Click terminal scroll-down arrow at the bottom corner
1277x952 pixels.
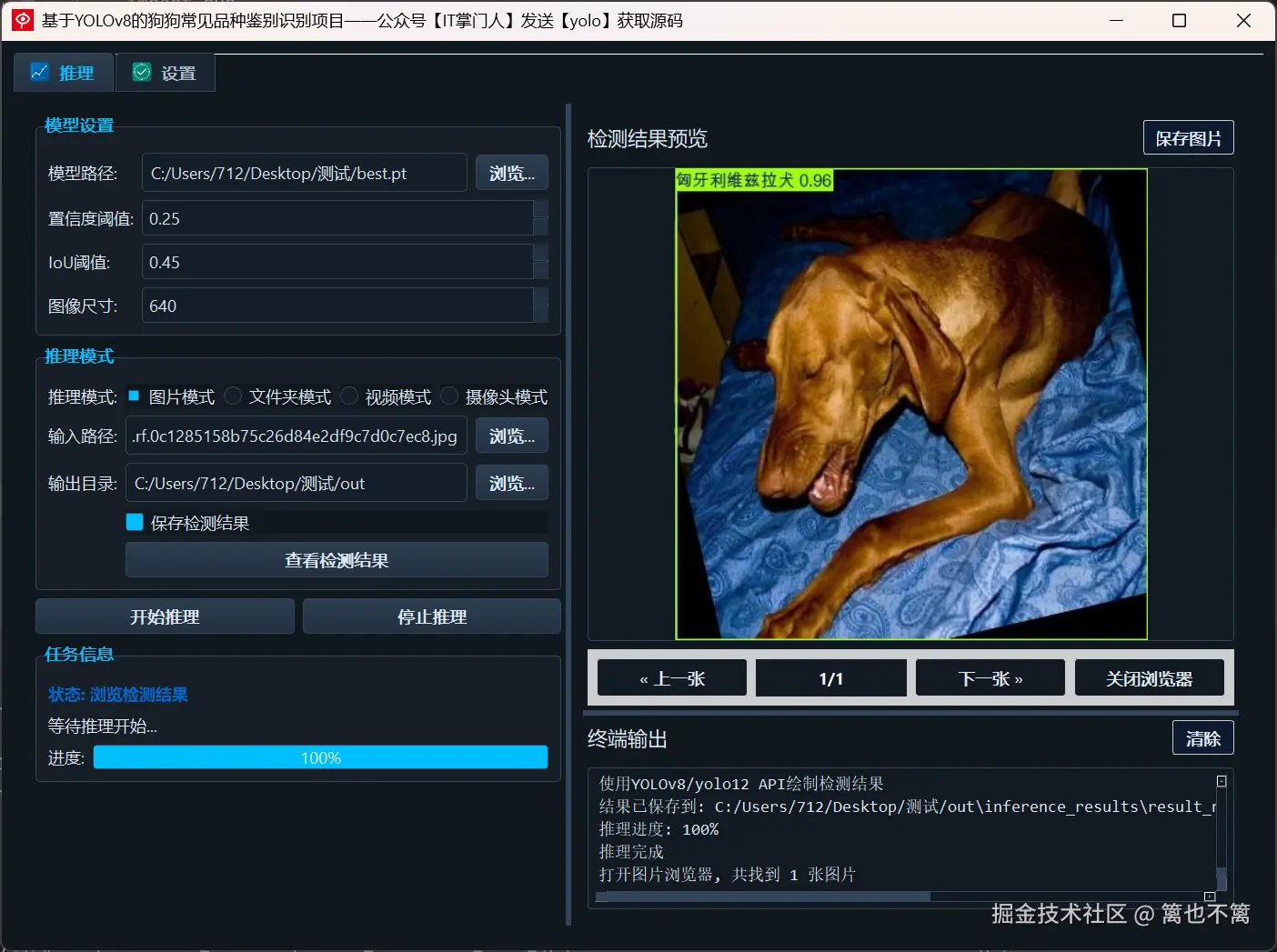1210,897
